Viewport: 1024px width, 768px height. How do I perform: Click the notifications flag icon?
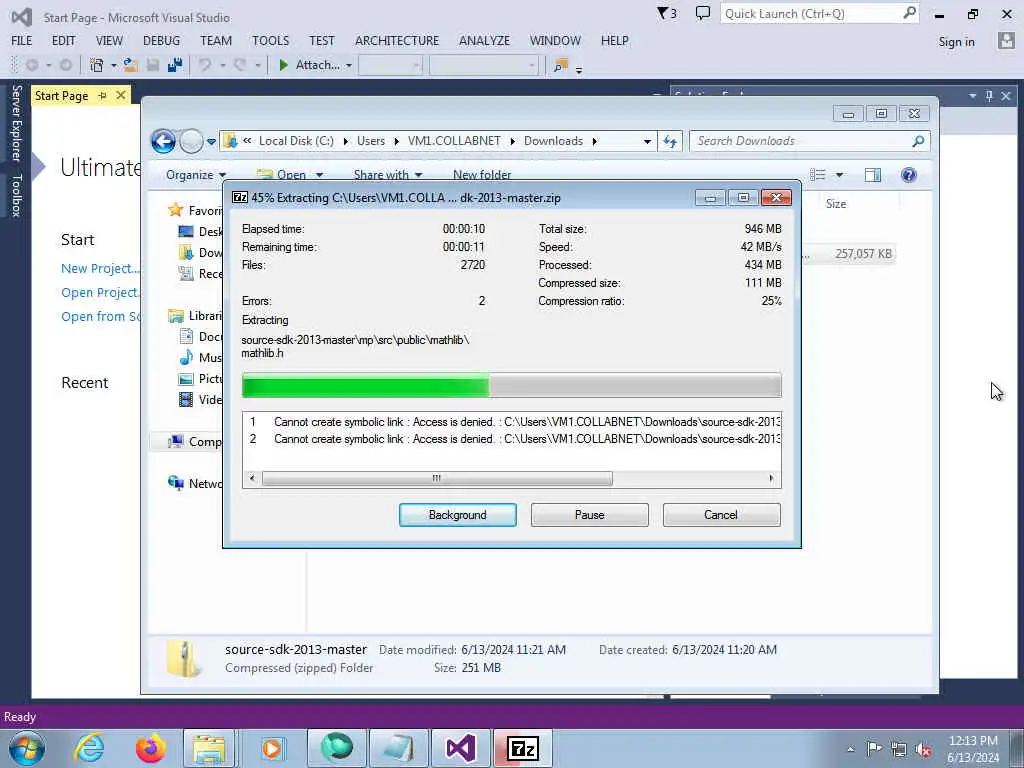666,13
